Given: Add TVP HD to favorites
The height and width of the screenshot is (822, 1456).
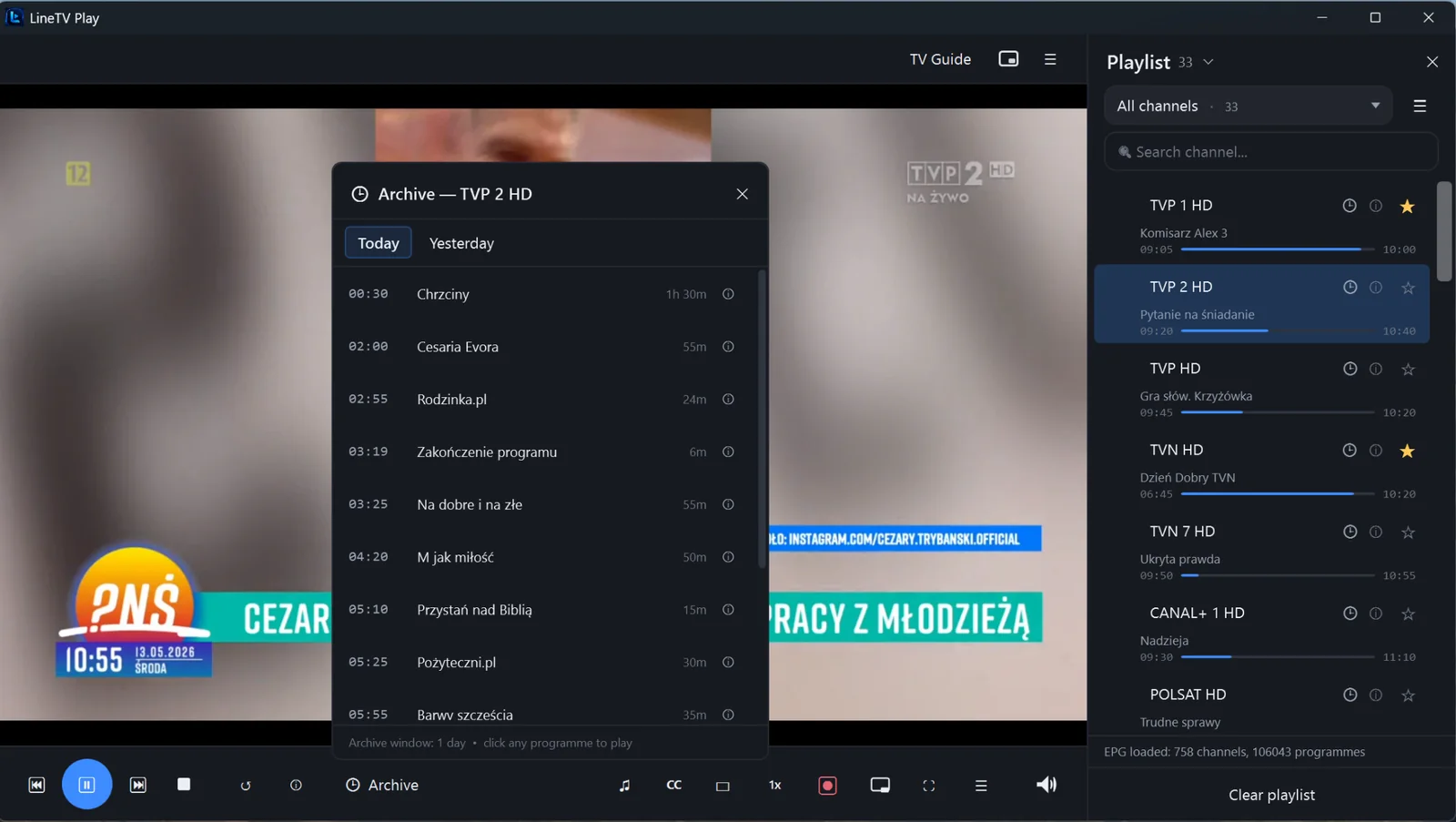Looking at the screenshot, I should click(x=1408, y=369).
